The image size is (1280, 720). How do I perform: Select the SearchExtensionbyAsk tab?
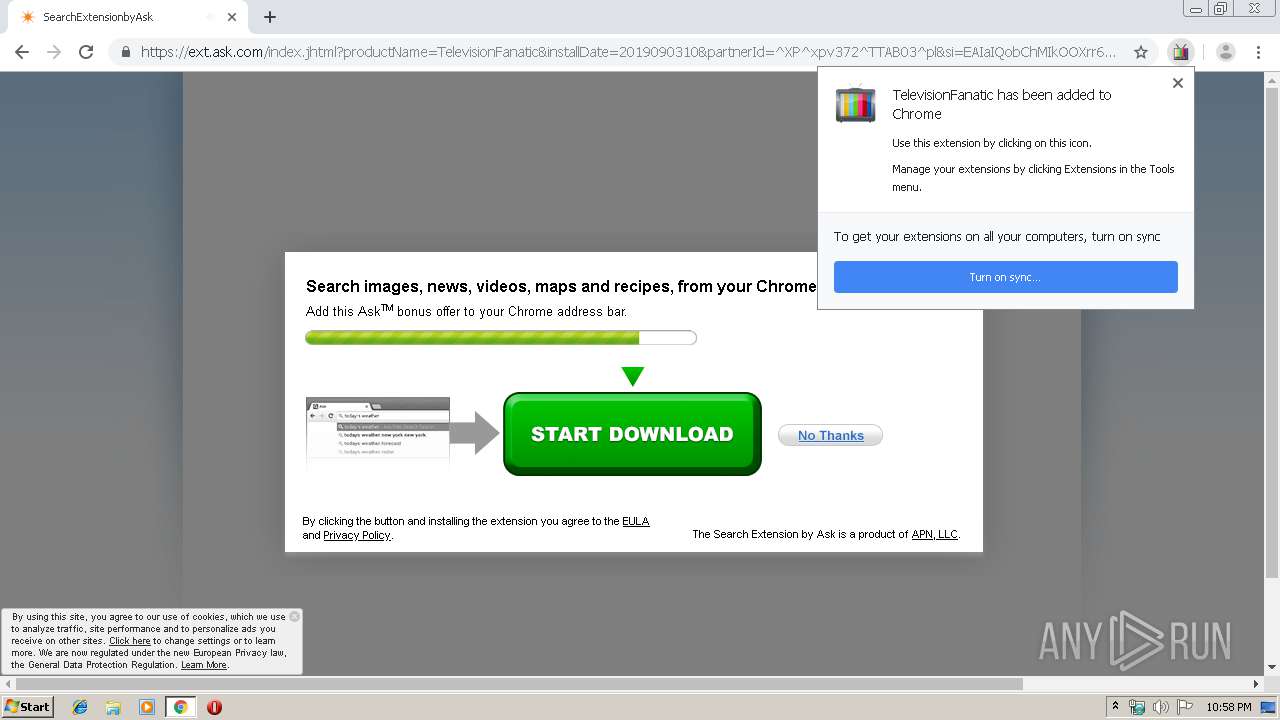click(x=128, y=17)
